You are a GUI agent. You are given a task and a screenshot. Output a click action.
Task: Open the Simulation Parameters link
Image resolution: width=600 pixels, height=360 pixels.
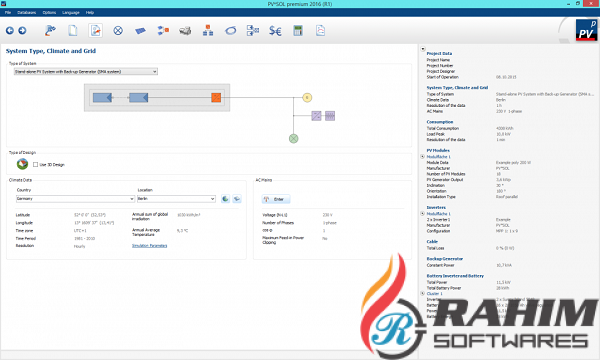[150, 246]
